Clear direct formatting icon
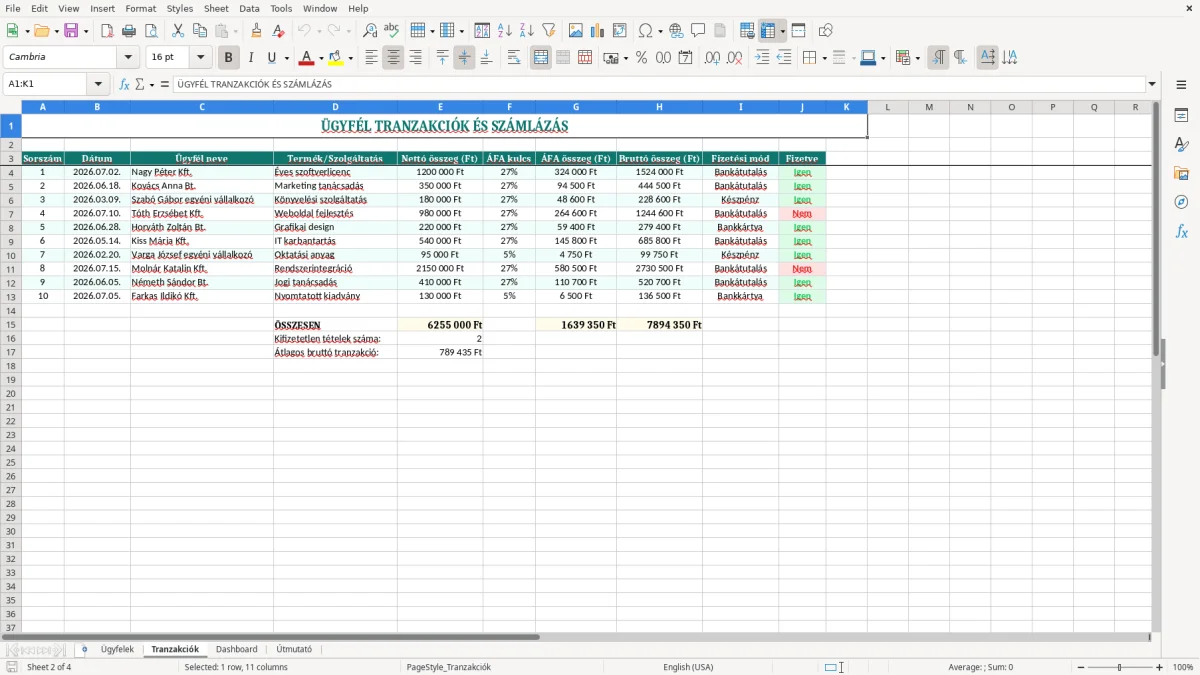The width and height of the screenshot is (1200, 675). (x=279, y=31)
